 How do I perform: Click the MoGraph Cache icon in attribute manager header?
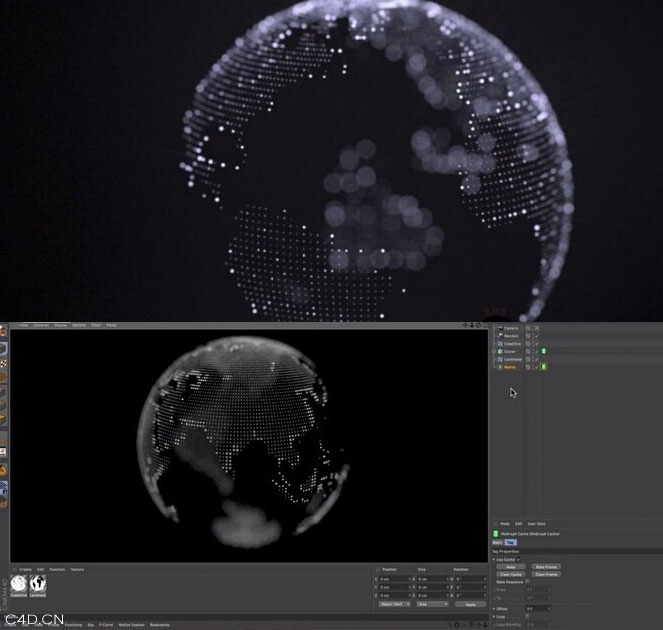496,534
